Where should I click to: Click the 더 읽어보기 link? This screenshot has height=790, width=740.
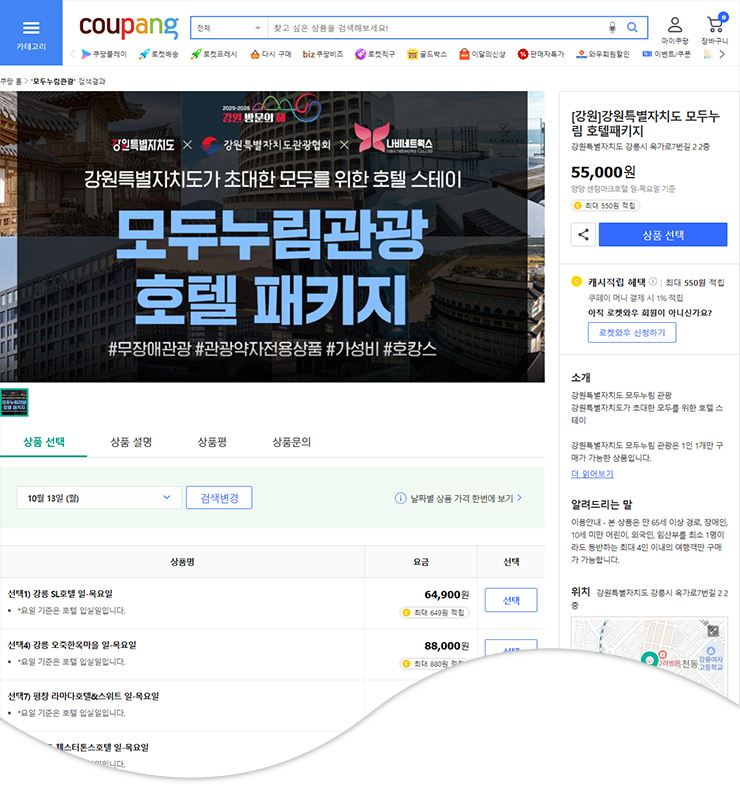click(x=592, y=473)
